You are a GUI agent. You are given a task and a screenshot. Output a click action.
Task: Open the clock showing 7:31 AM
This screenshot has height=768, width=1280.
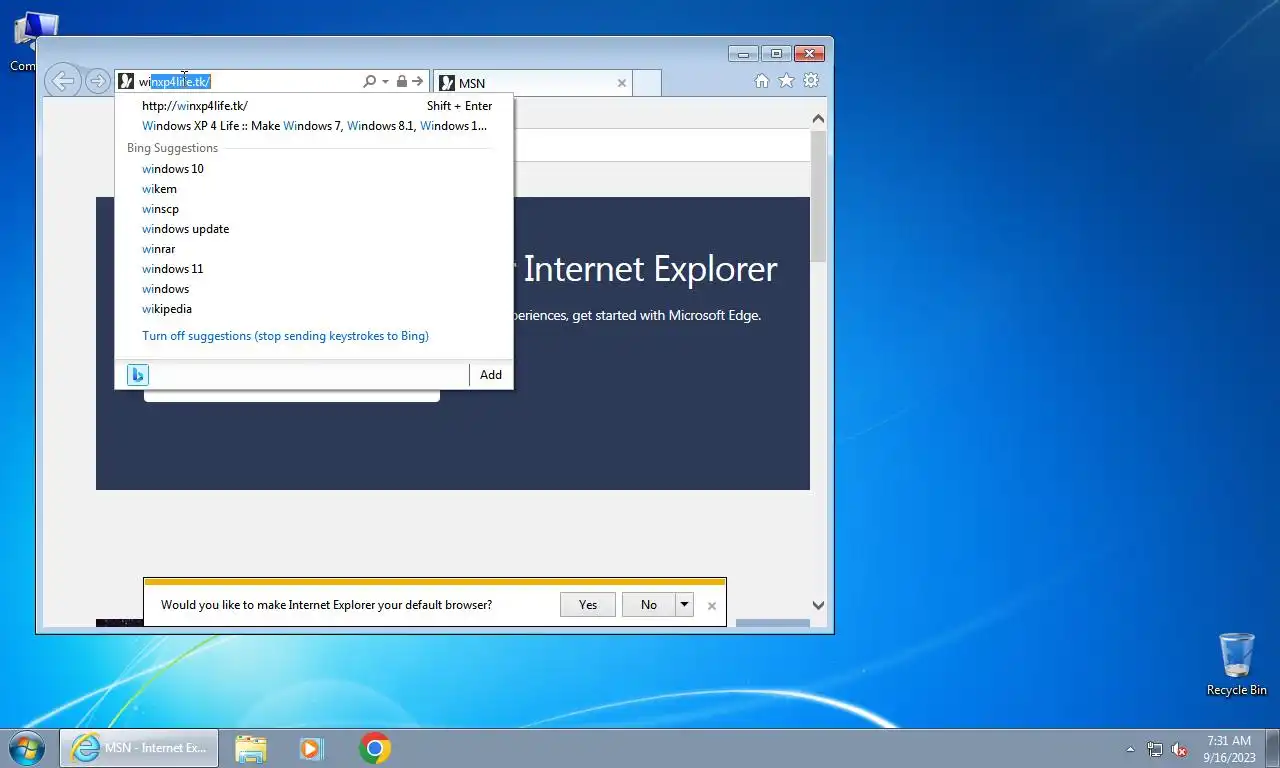tap(1229, 749)
